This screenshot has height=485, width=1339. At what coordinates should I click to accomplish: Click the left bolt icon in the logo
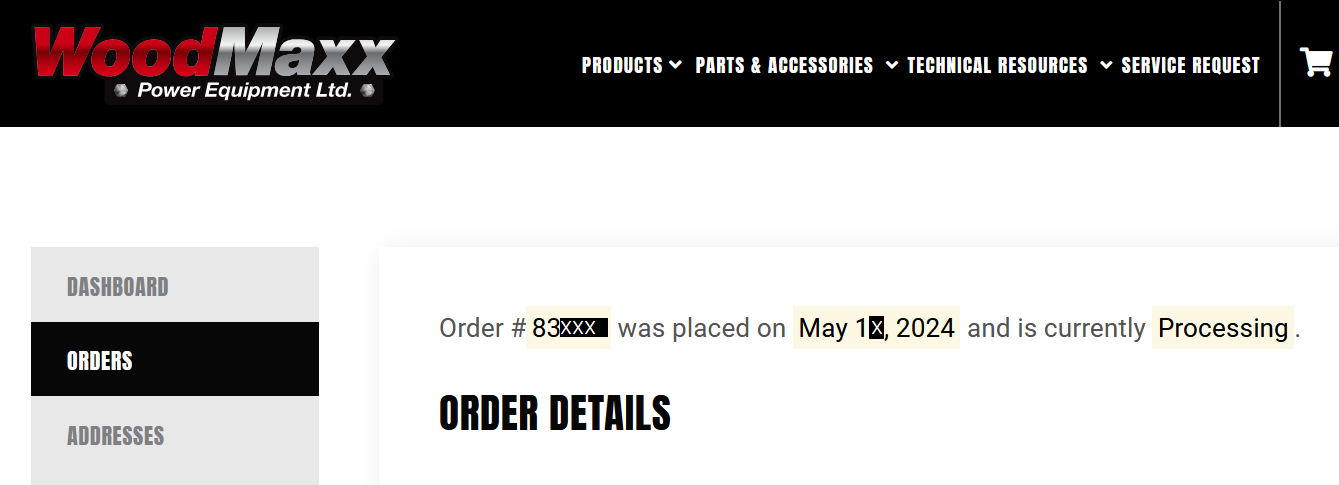(x=122, y=91)
